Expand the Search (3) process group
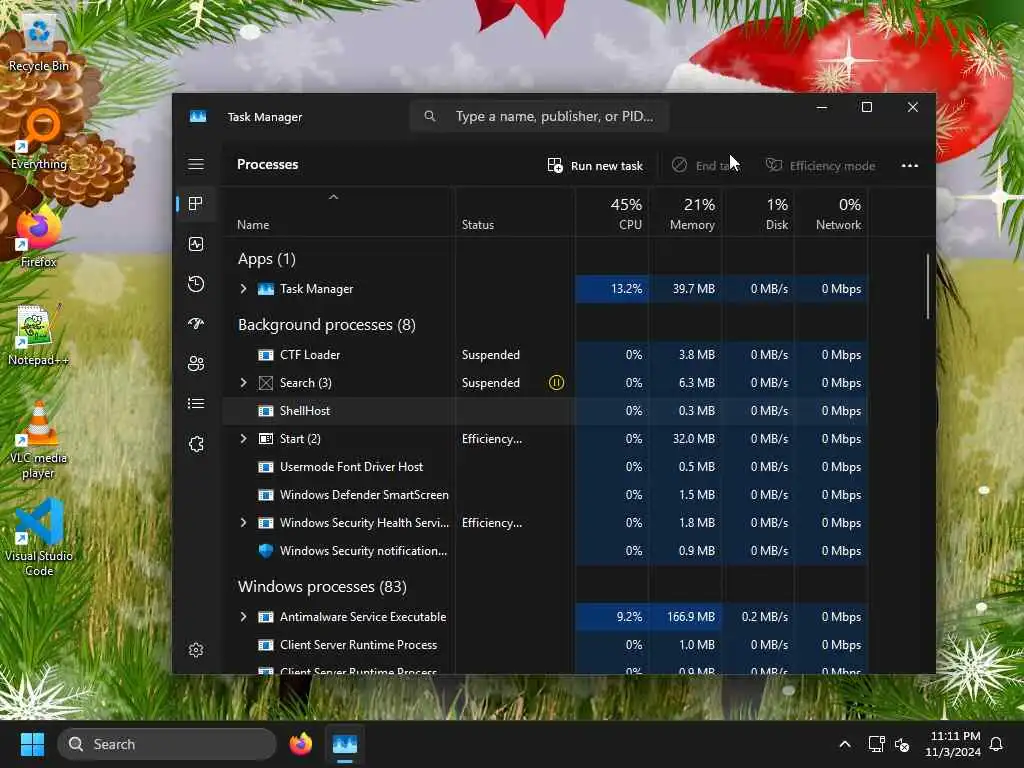 tap(244, 383)
